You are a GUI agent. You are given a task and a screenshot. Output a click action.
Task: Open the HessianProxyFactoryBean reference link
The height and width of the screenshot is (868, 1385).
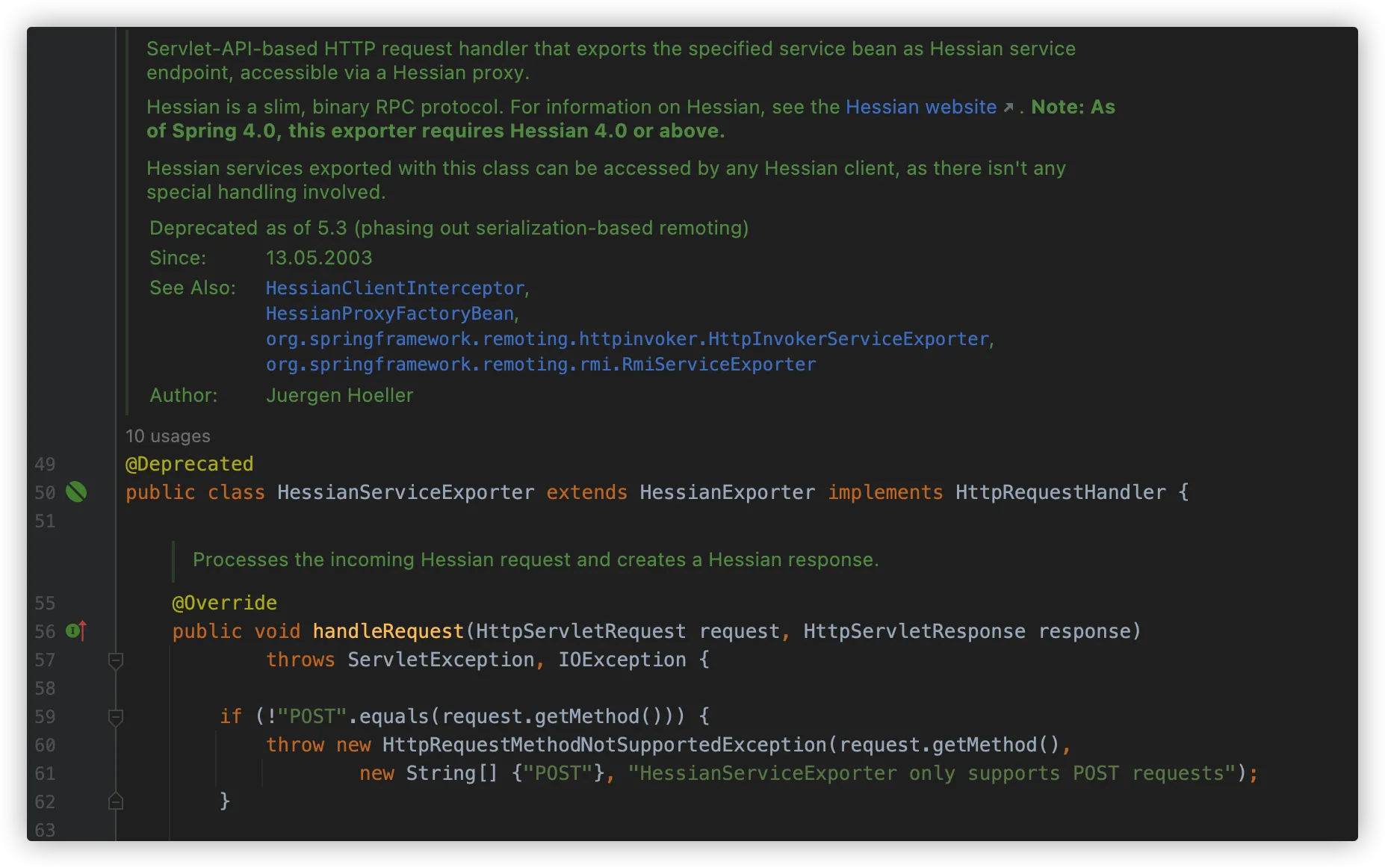point(390,314)
